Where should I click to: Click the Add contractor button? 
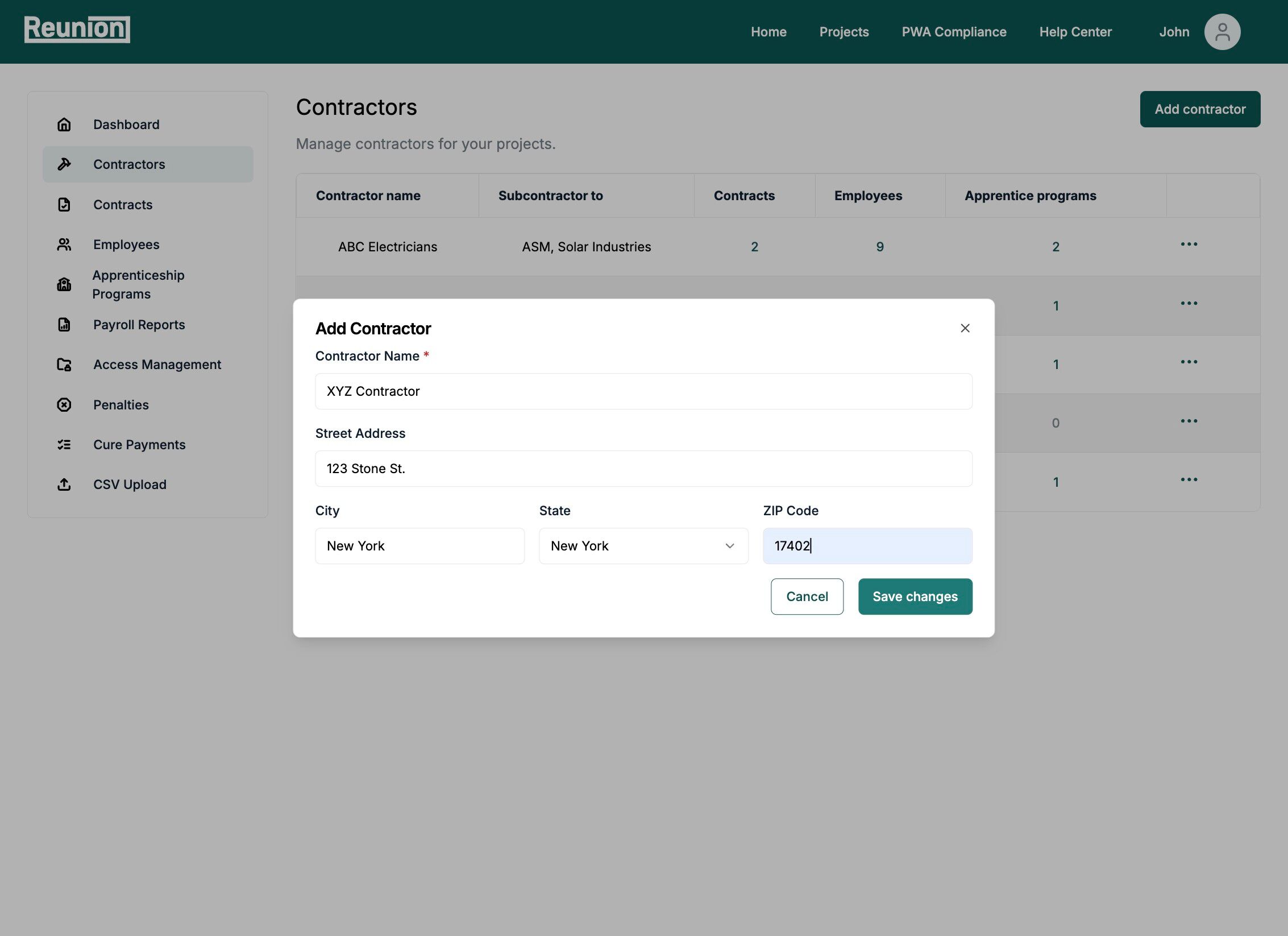coord(1200,109)
